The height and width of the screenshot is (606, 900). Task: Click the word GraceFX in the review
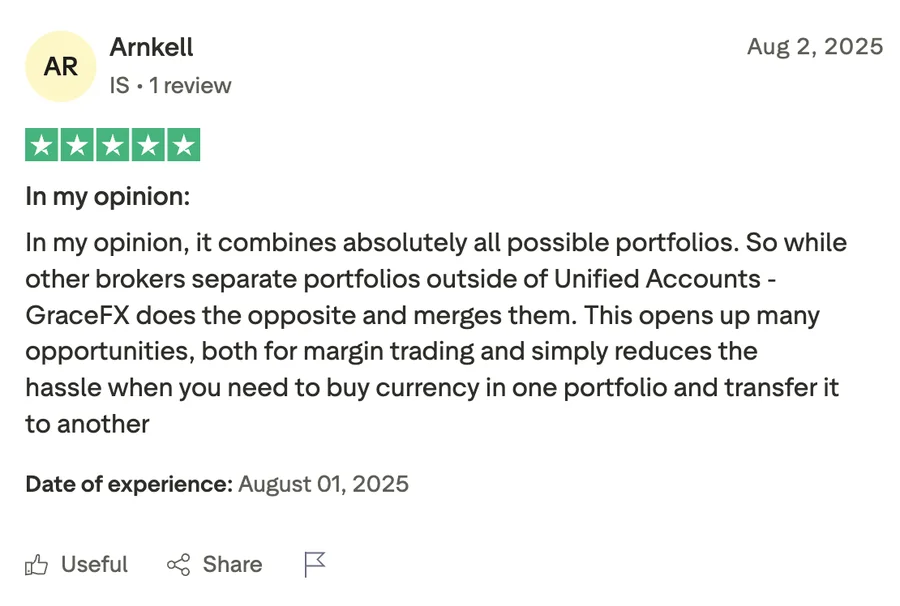tap(78, 316)
